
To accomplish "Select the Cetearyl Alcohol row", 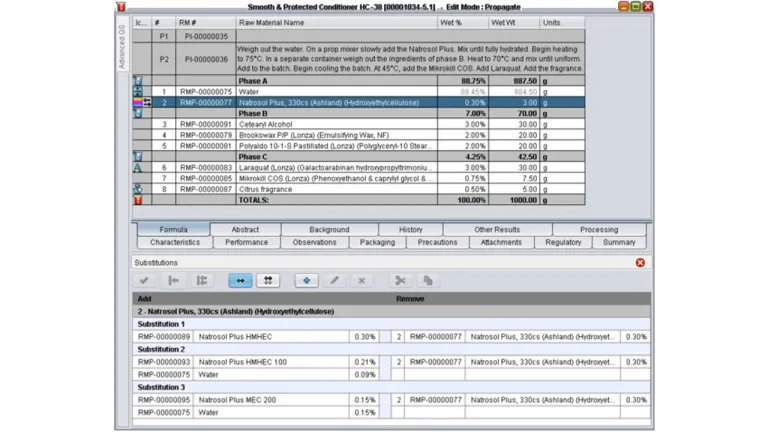I will (300, 124).
